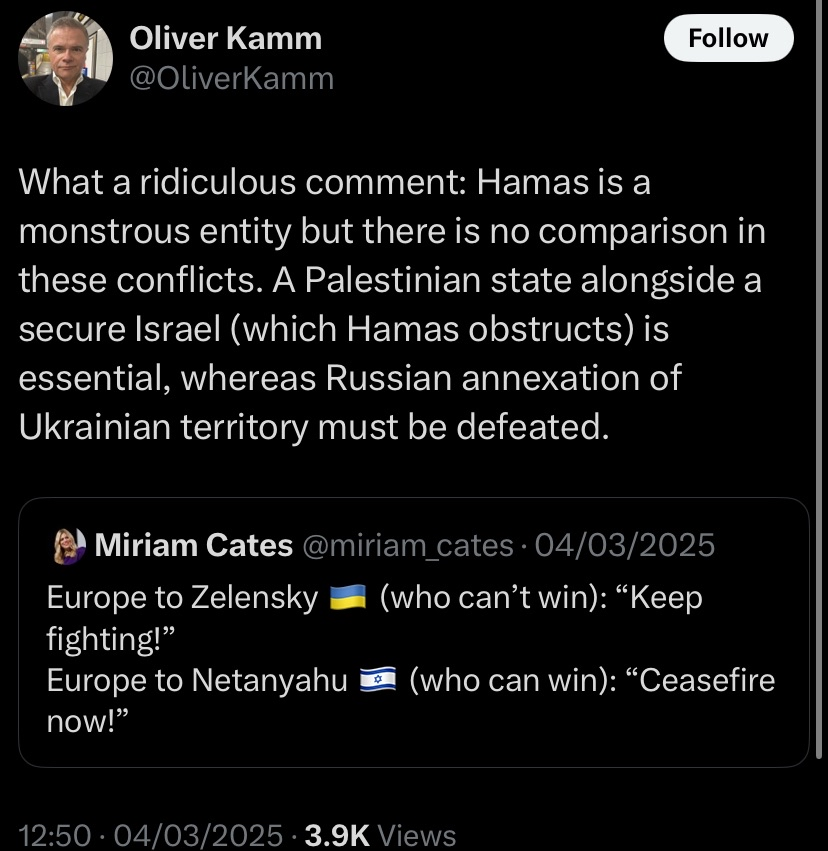Image resolution: width=828 pixels, height=851 pixels.
Task: View the 3.9K Views count
Action: 380,835
